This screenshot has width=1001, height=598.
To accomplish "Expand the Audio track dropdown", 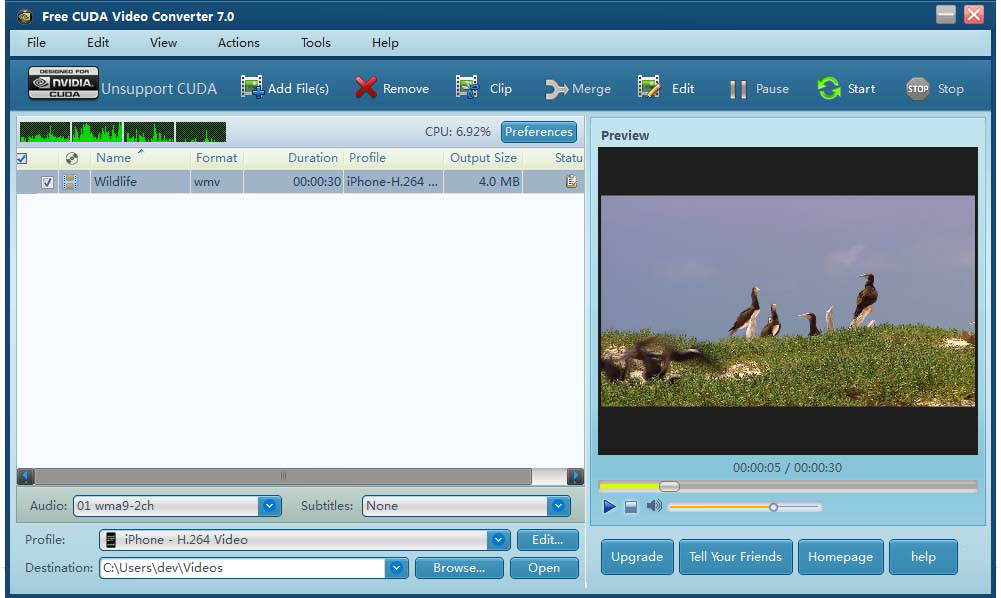I will tap(269, 506).
